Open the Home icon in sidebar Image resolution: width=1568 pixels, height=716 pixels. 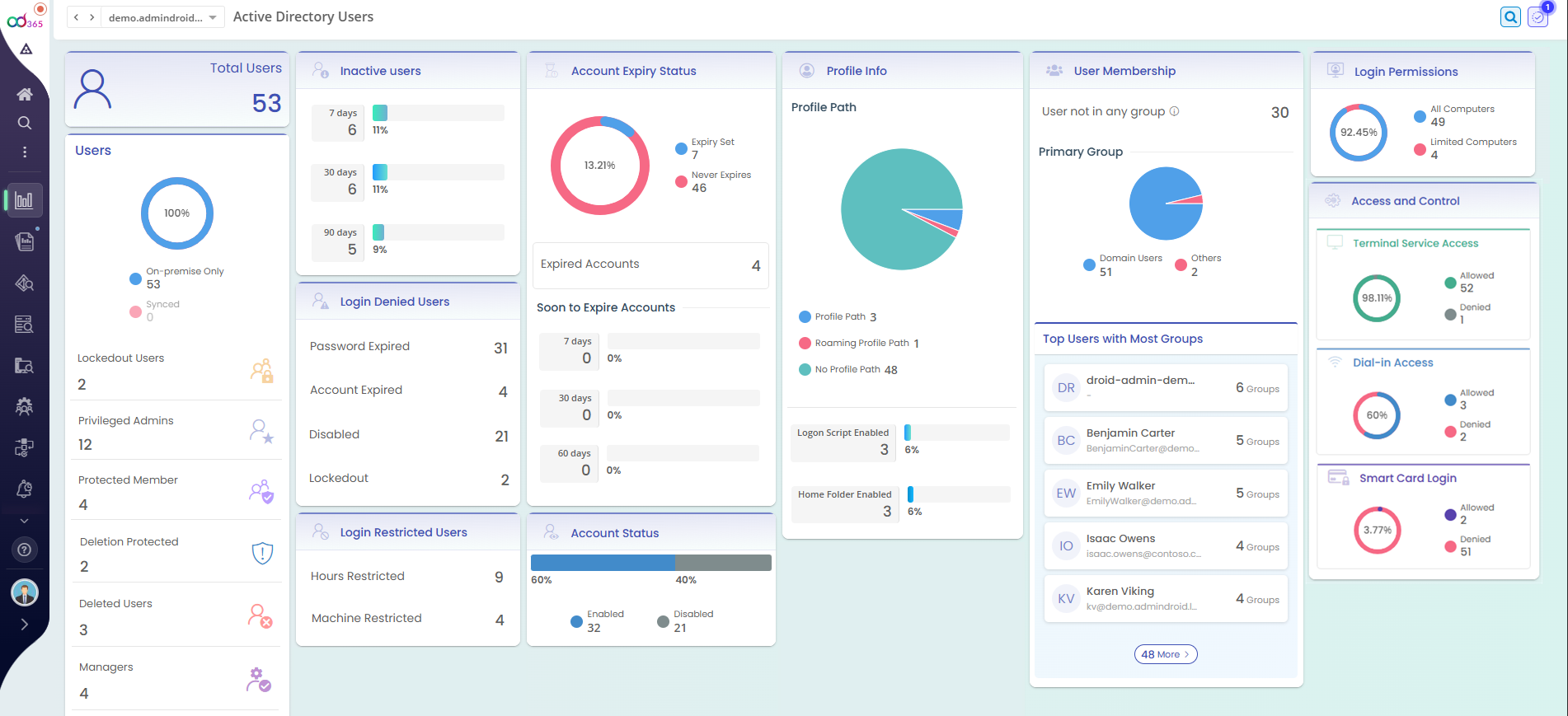[x=25, y=94]
